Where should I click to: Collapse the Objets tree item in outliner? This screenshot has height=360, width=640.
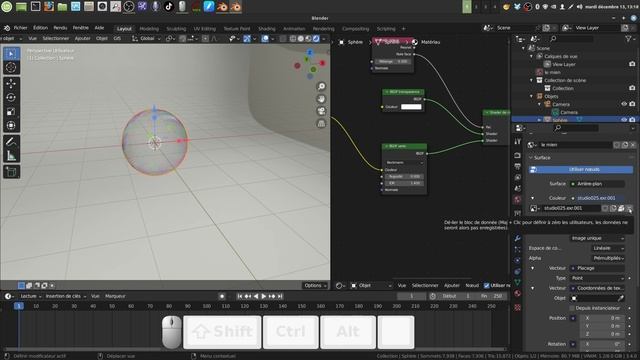[x=531, y=96]
